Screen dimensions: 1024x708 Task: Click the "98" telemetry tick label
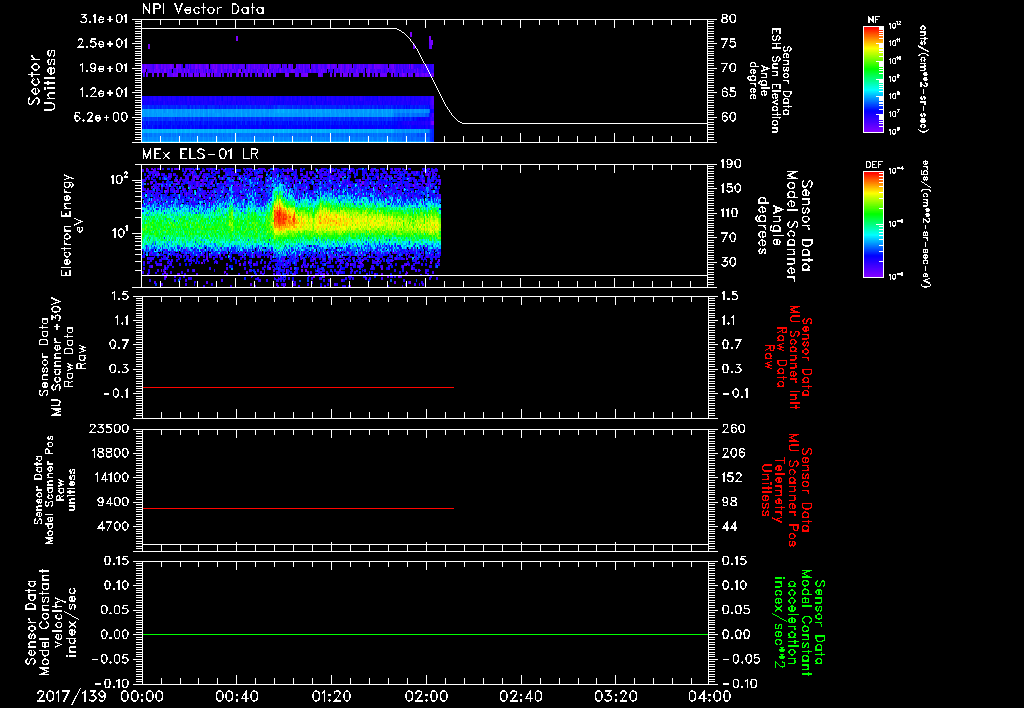(x=729, y=502)
